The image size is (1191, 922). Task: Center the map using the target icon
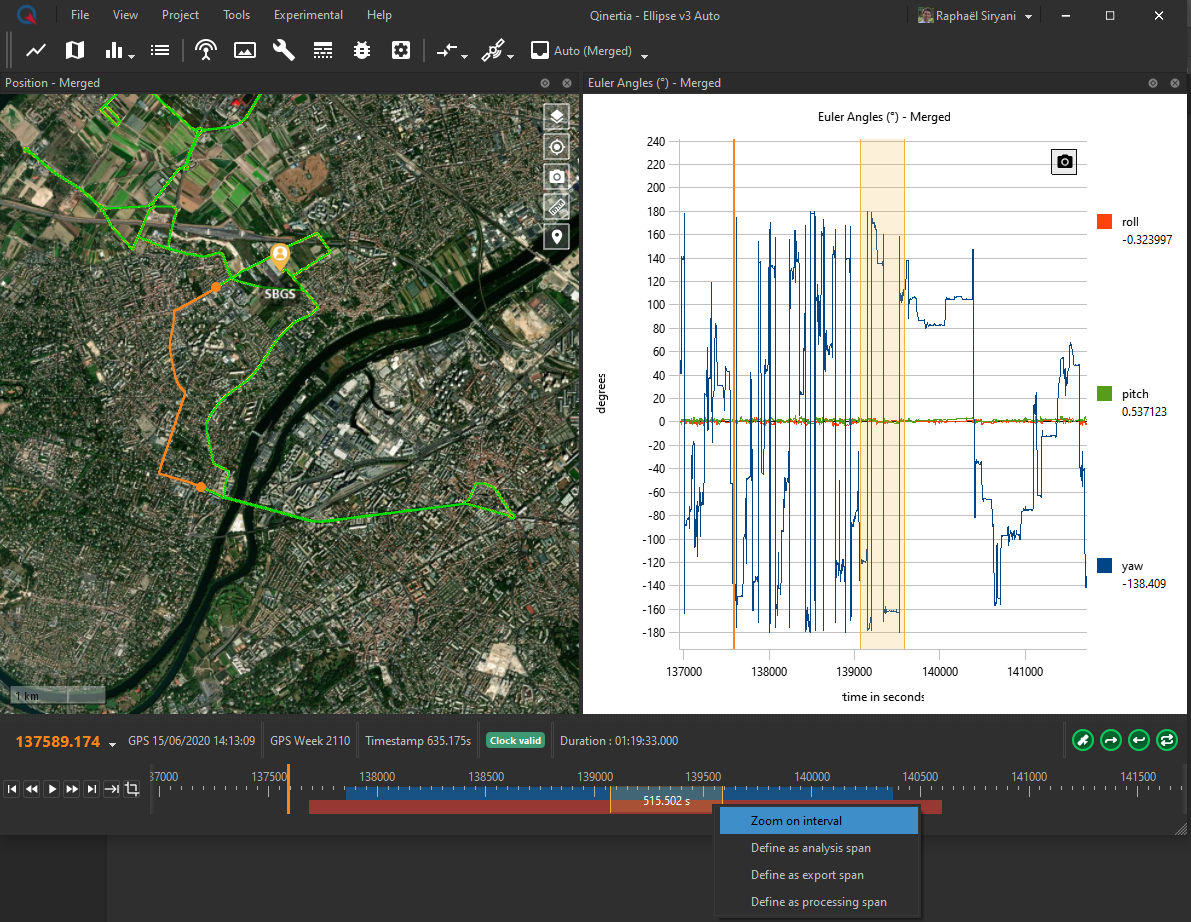point(557,147)
